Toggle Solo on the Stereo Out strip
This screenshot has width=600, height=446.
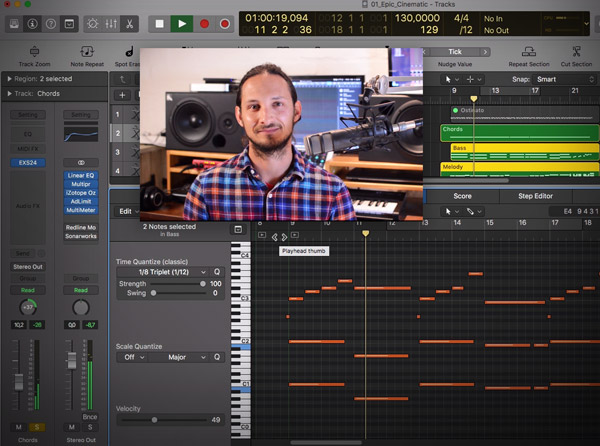[x=90, y=427]
